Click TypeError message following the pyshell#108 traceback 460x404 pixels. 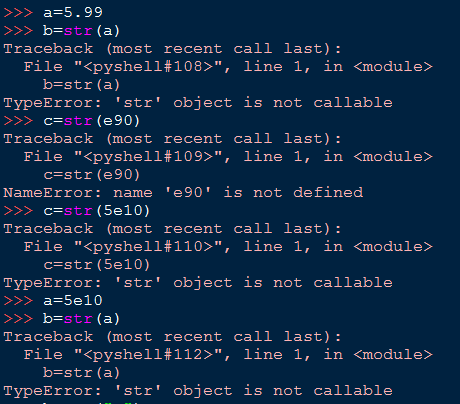point(198,103)
